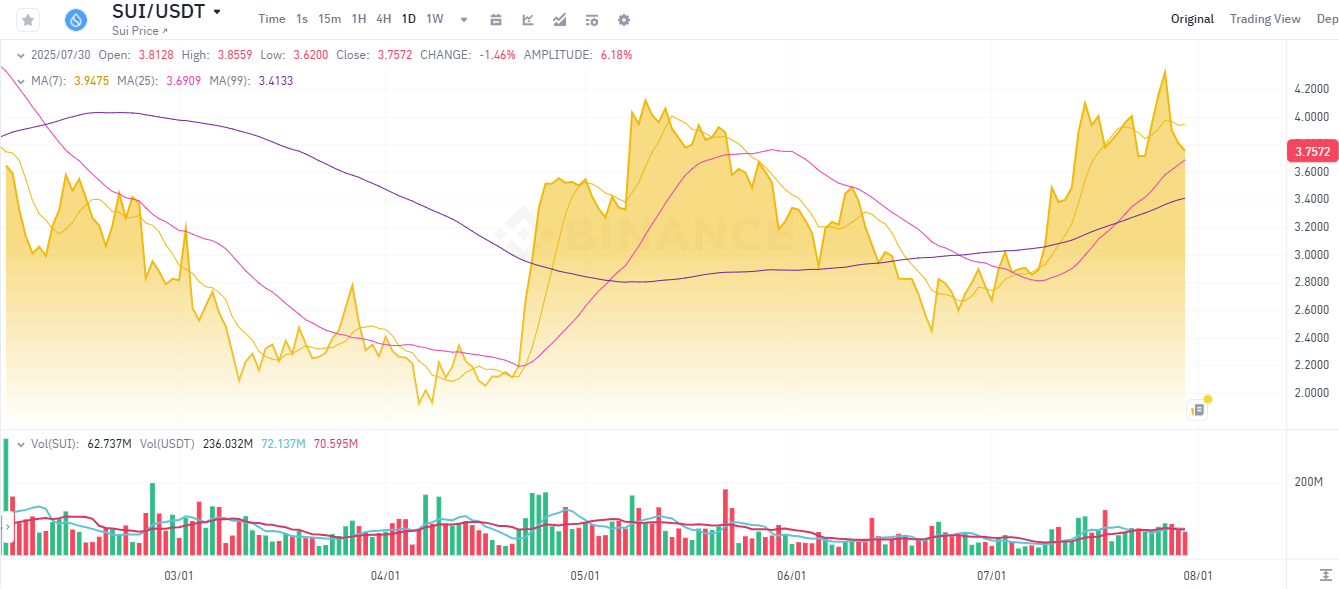
Task: Open the chart display options icon
Action: pos(592,20)
